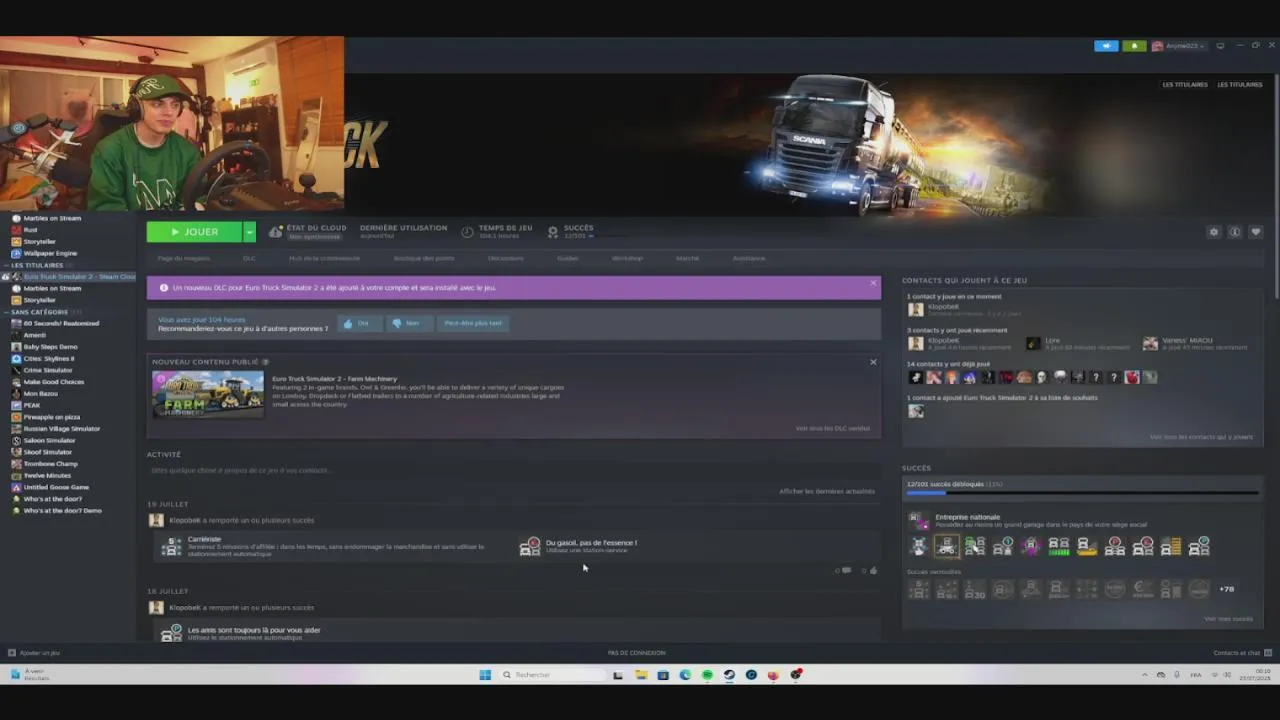This screenshot has width=1280, height=720.
Task: Open the account name dropdown in title bar
Action: 1179,46
